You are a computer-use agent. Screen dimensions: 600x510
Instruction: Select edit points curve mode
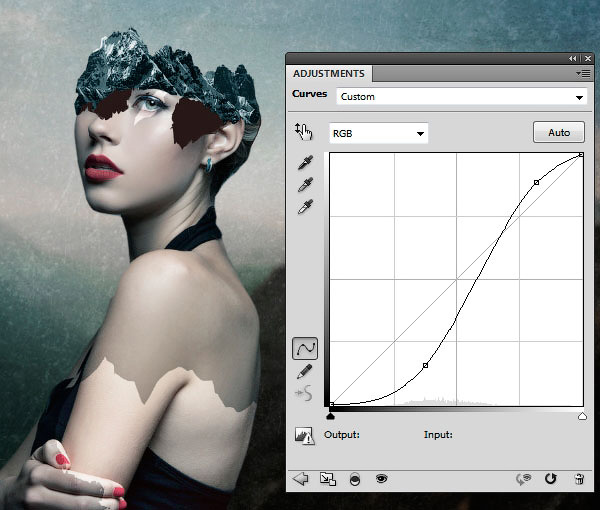click(305, 348)
